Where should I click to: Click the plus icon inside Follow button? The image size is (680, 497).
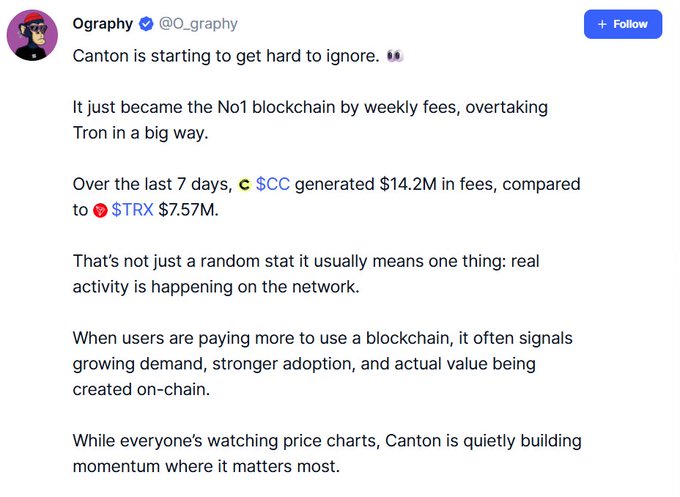(602, 24)
